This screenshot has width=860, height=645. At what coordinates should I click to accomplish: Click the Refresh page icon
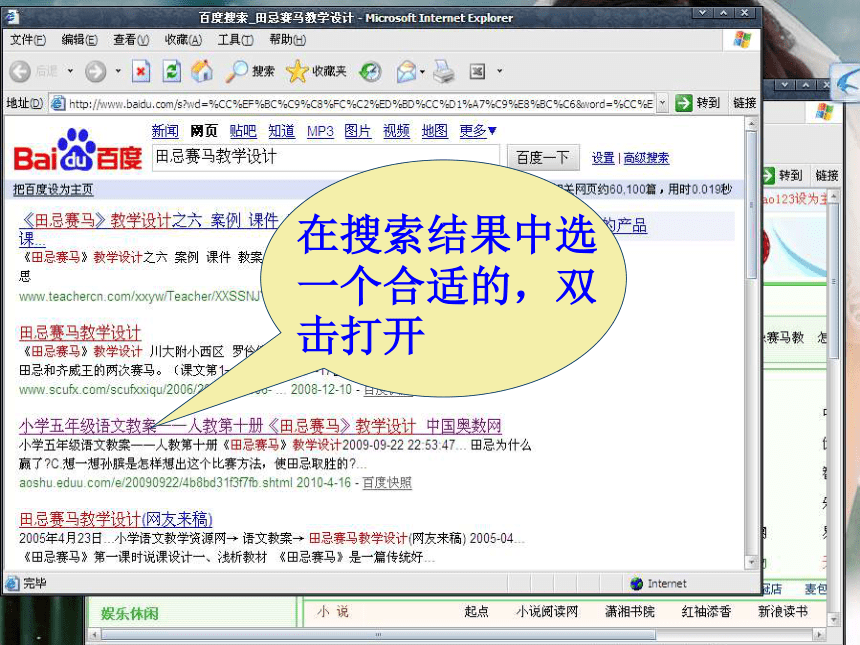pyautogui.click(x=172, y=71)
